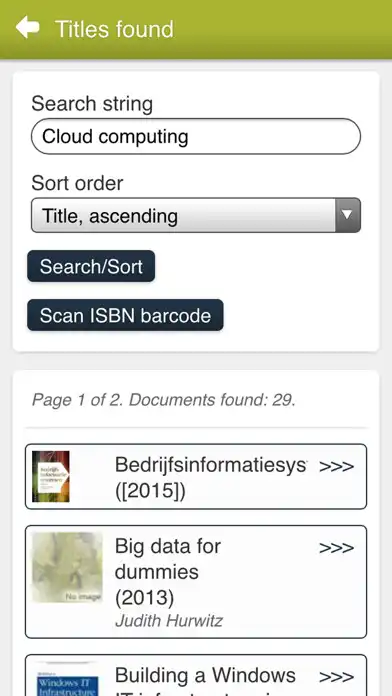The height and width of the screenshot is (696, 392).
Task: Select the author name Judith Hurwitz
Action: pyautogui.click(x=169, y=621)
